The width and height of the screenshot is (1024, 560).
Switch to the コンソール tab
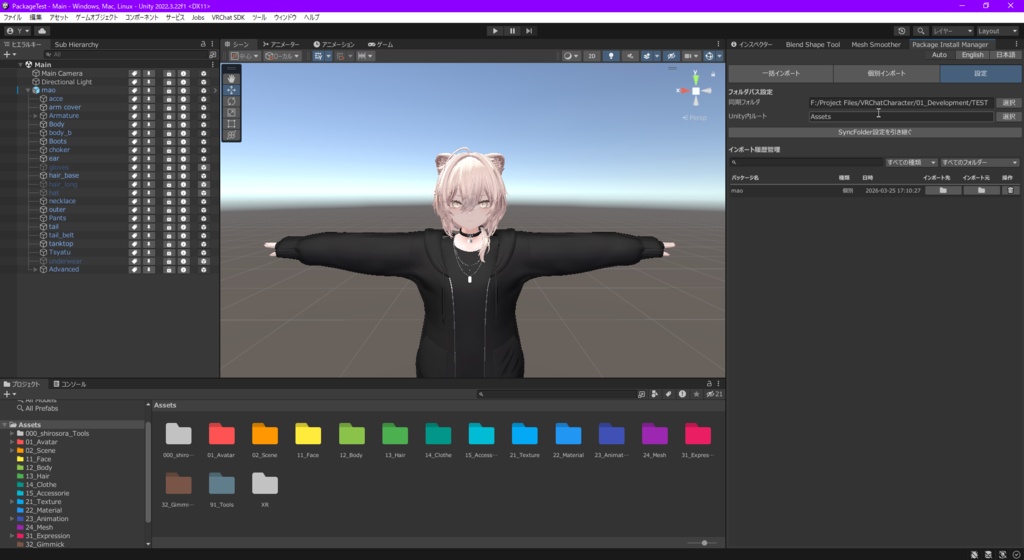[x=69, y=384]
